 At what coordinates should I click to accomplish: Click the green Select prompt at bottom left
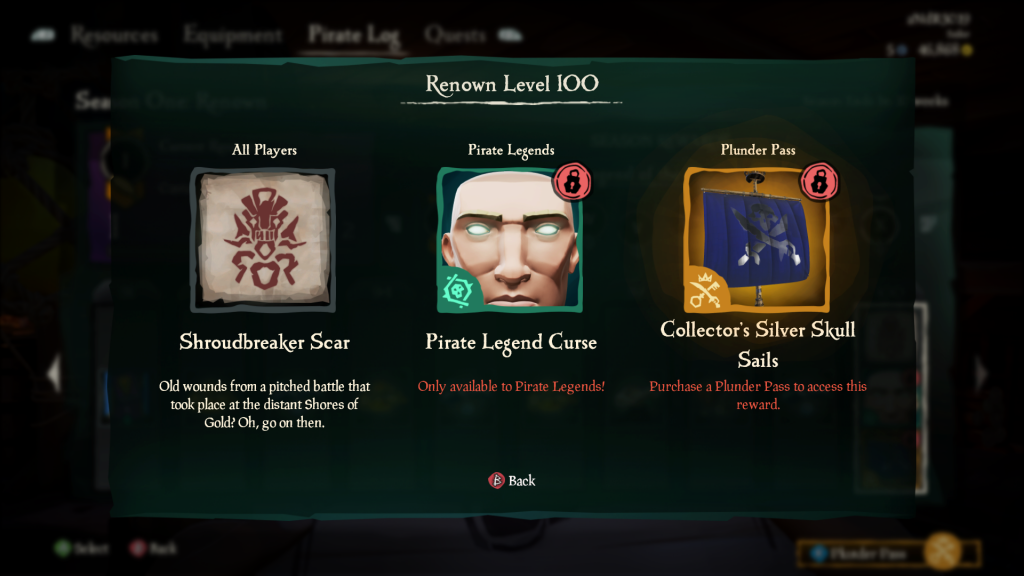pyautogui.click(x=82, y=549)
